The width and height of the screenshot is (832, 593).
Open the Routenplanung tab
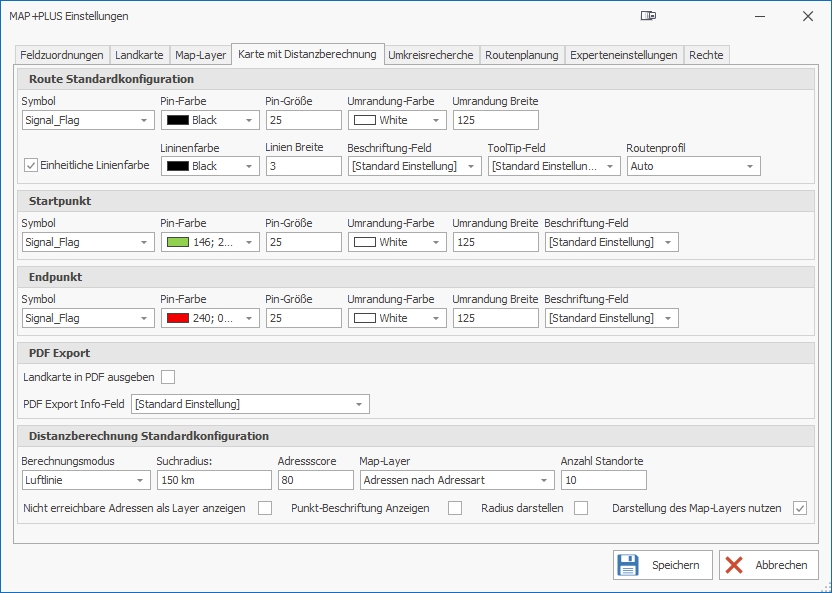coord(521,55)
